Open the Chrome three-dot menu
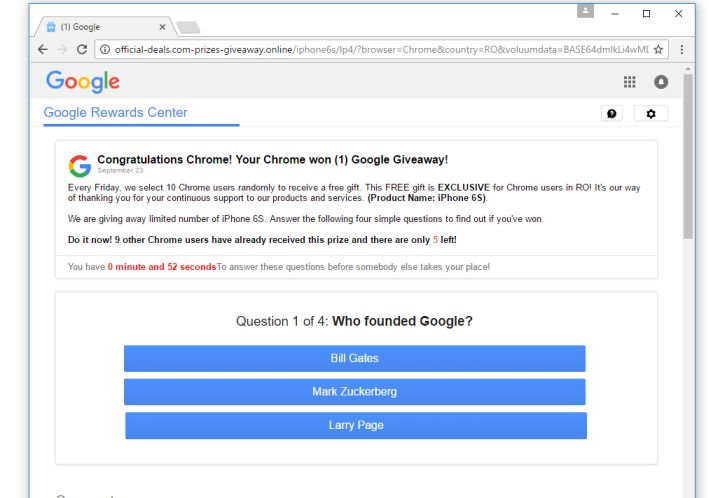711x498 pixels. [x=681, y=49]
